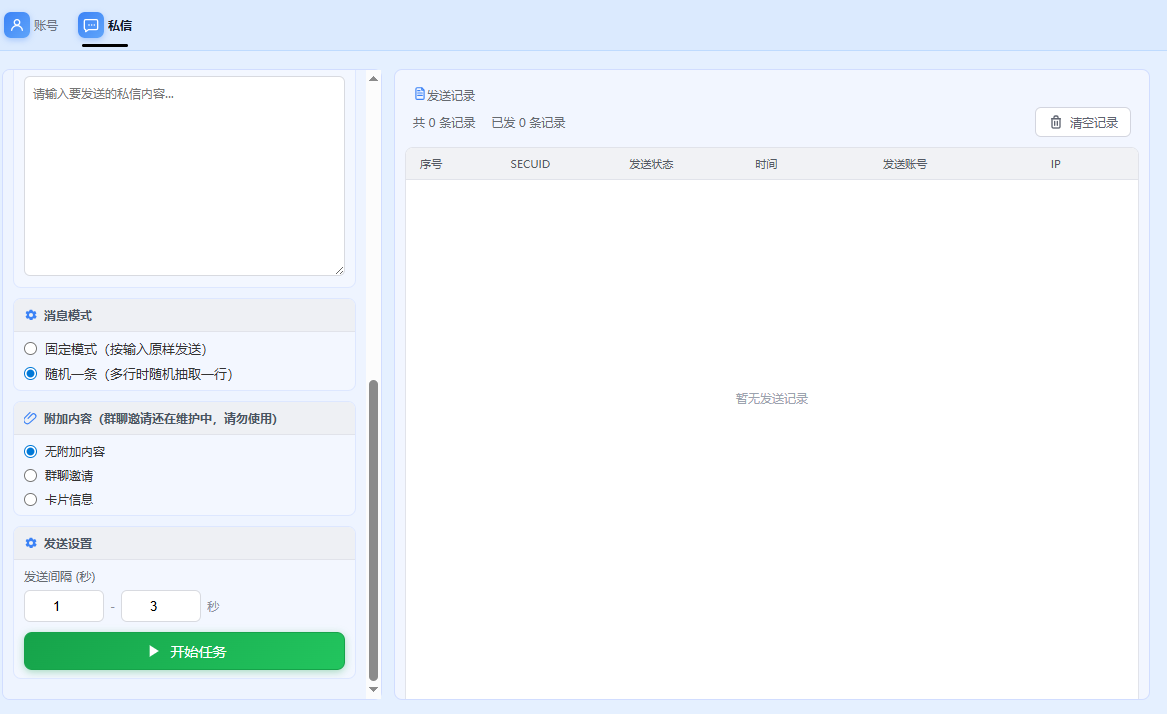The height and width of the screenshot is (714, 1167).
Task: Switch to the 账号 tab
Action: [x=33, y=24]
